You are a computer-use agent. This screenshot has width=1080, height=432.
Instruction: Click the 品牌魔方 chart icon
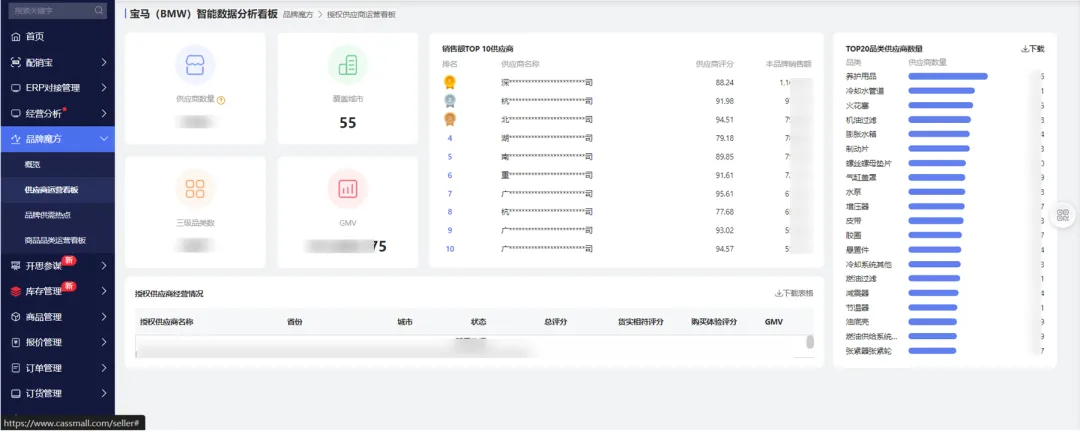click(16, 138)
